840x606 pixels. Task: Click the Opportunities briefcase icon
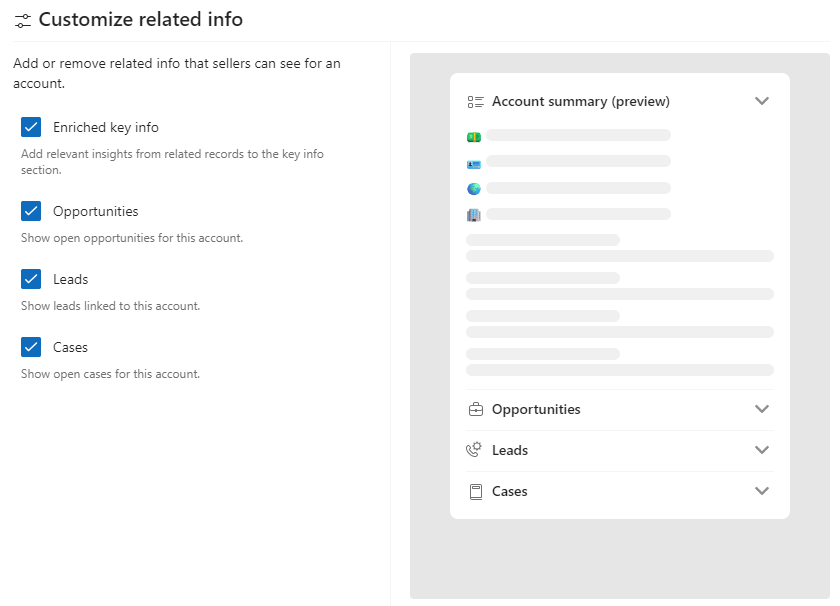[x=475, y=409]
